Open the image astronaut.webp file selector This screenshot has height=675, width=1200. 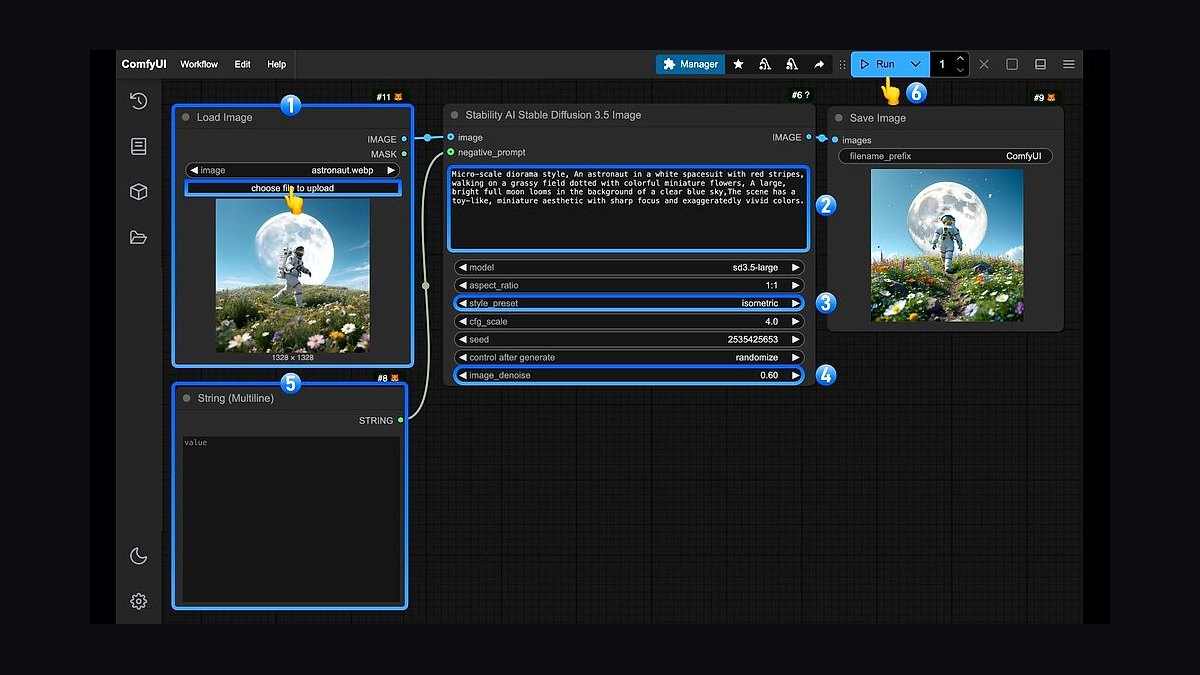[293, 170]
